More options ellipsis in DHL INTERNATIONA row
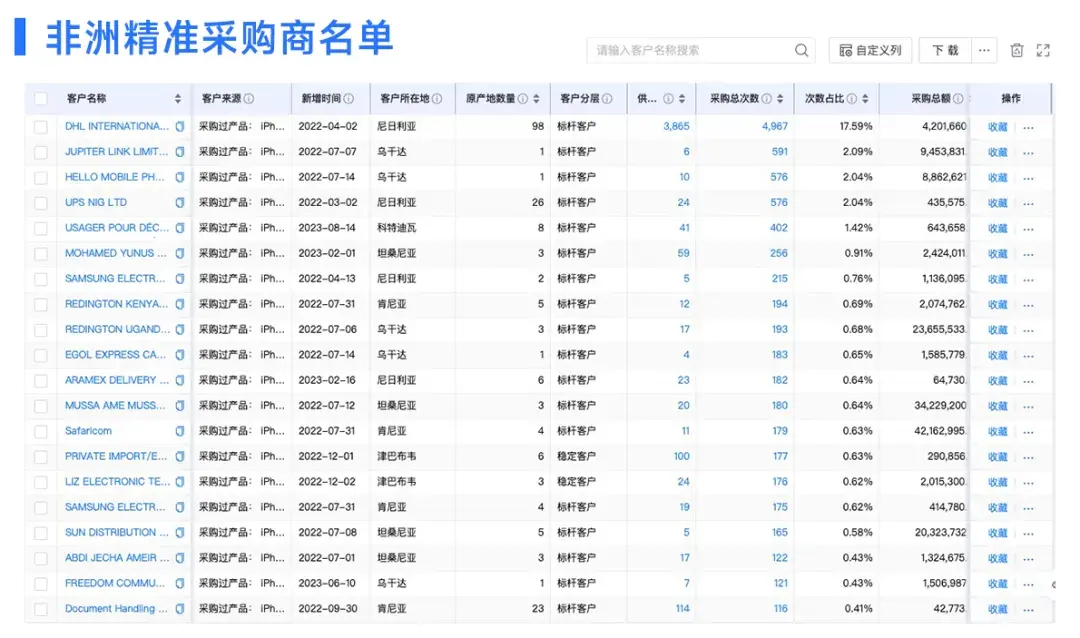1080x638 pixels. point(1028,127)
